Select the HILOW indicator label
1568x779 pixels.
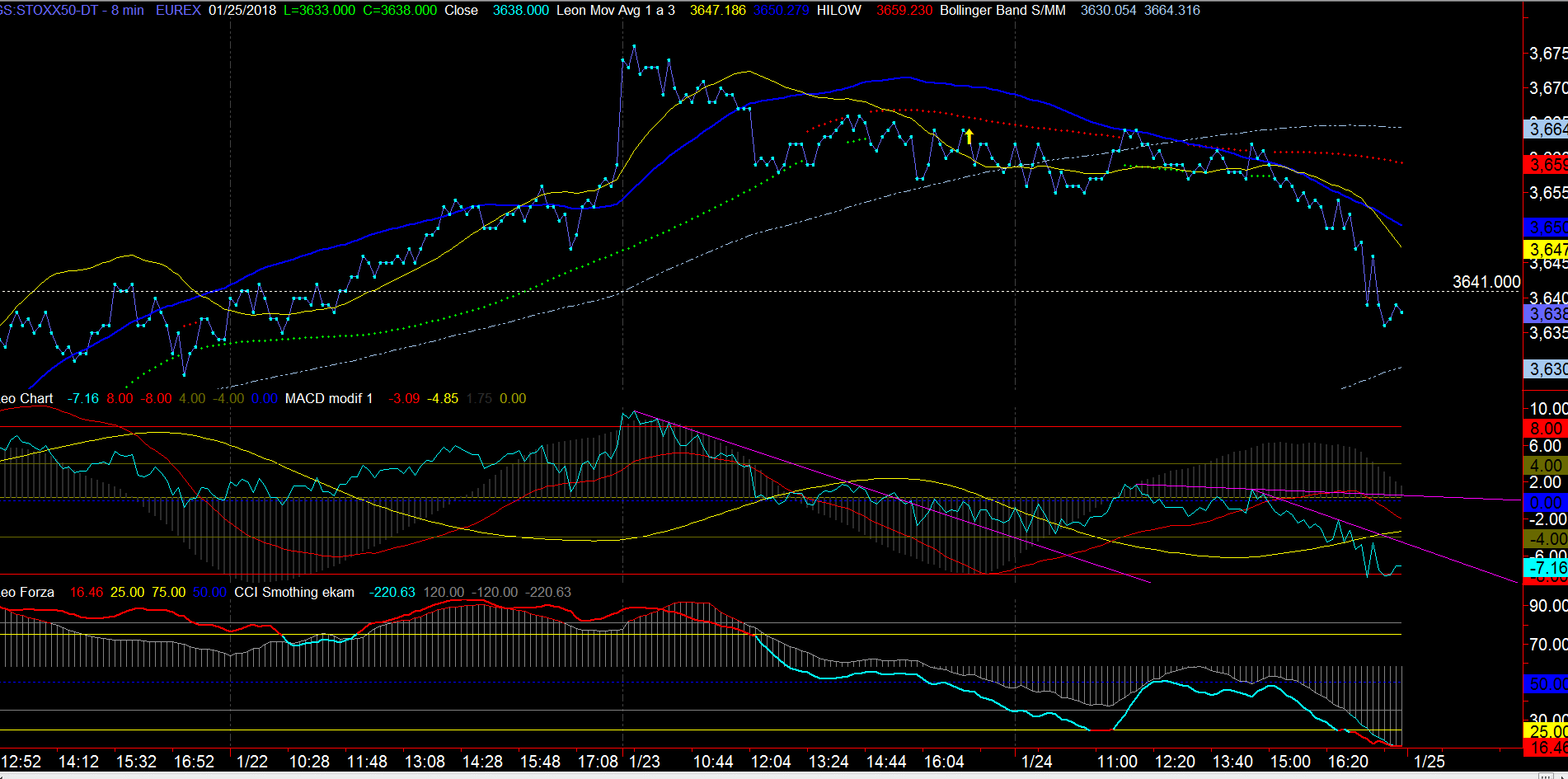click(x=839, y=11)
